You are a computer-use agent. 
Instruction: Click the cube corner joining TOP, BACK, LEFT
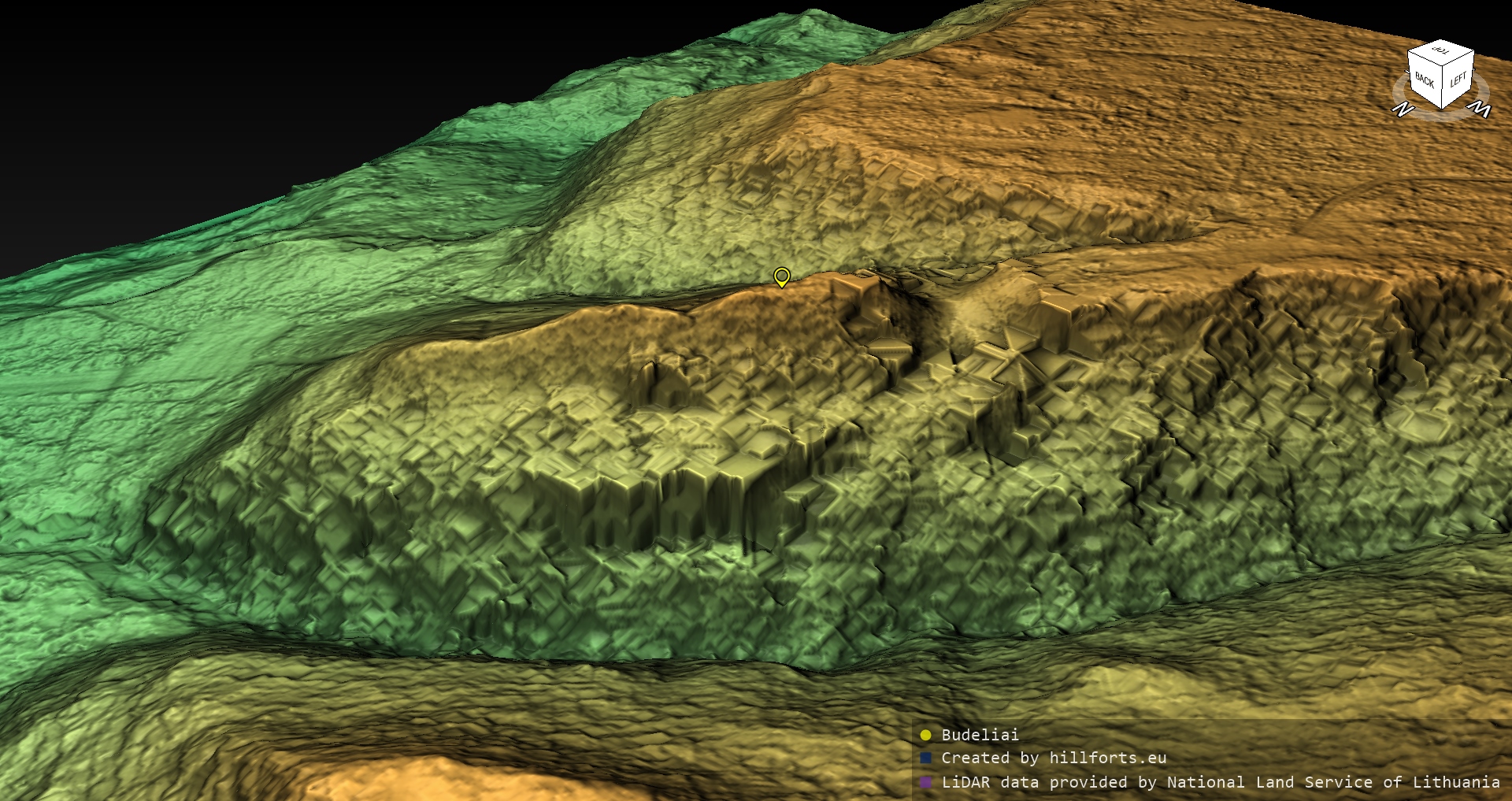coord(1443,66)
